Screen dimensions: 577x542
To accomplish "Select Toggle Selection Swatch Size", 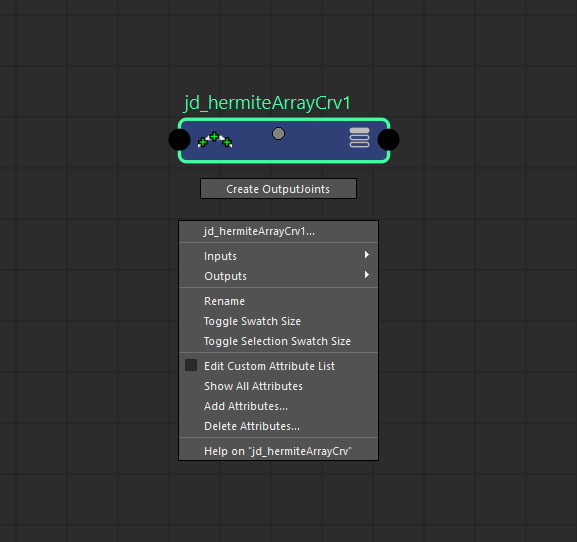I will tap(278, 341).
